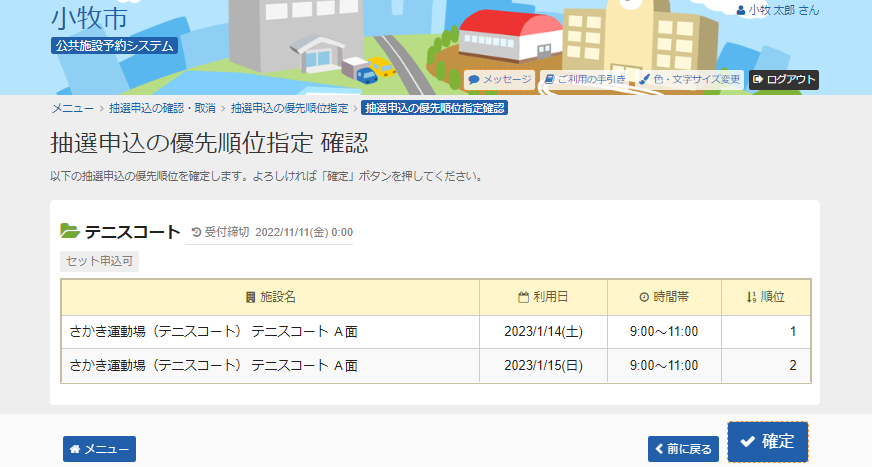Screen dimensions: 872x467
Task: Click the 2023/1/15(日) date cell
Action: 543,366
